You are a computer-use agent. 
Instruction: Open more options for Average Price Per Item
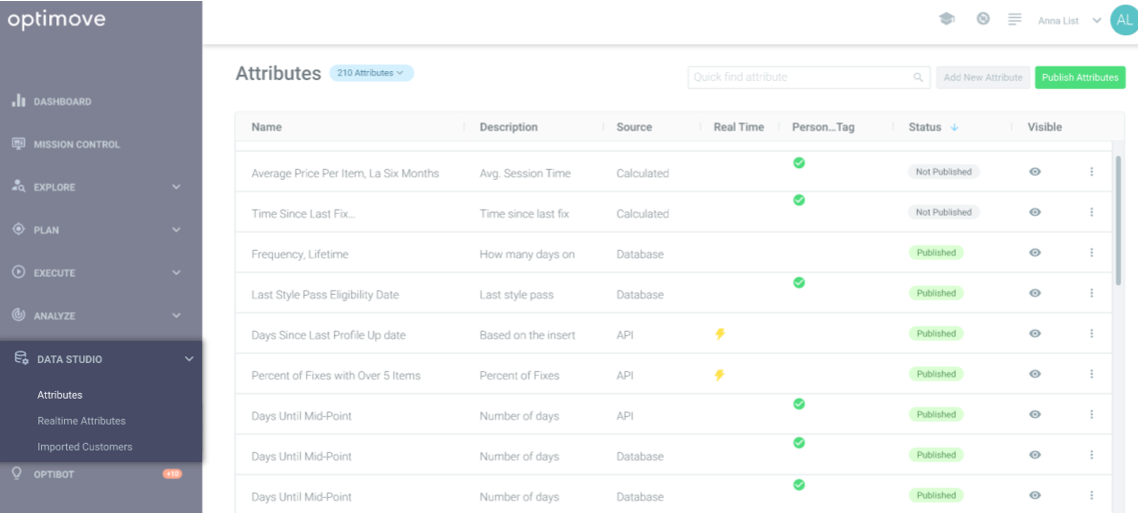(1091, 172)
